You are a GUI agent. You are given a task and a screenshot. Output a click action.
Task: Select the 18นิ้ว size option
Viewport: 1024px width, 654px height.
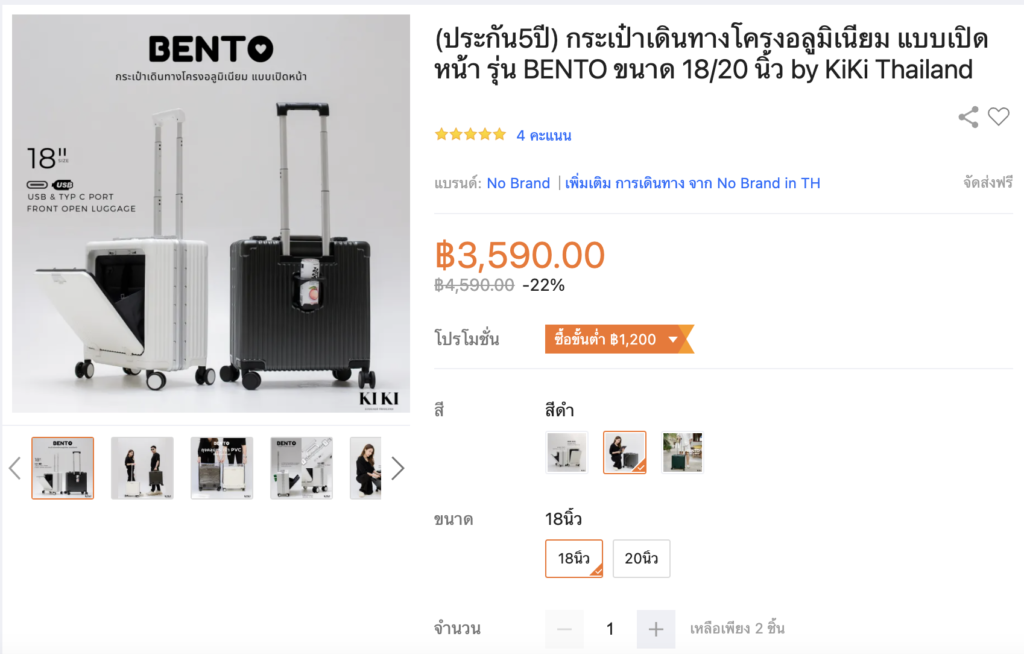[574, 559]
